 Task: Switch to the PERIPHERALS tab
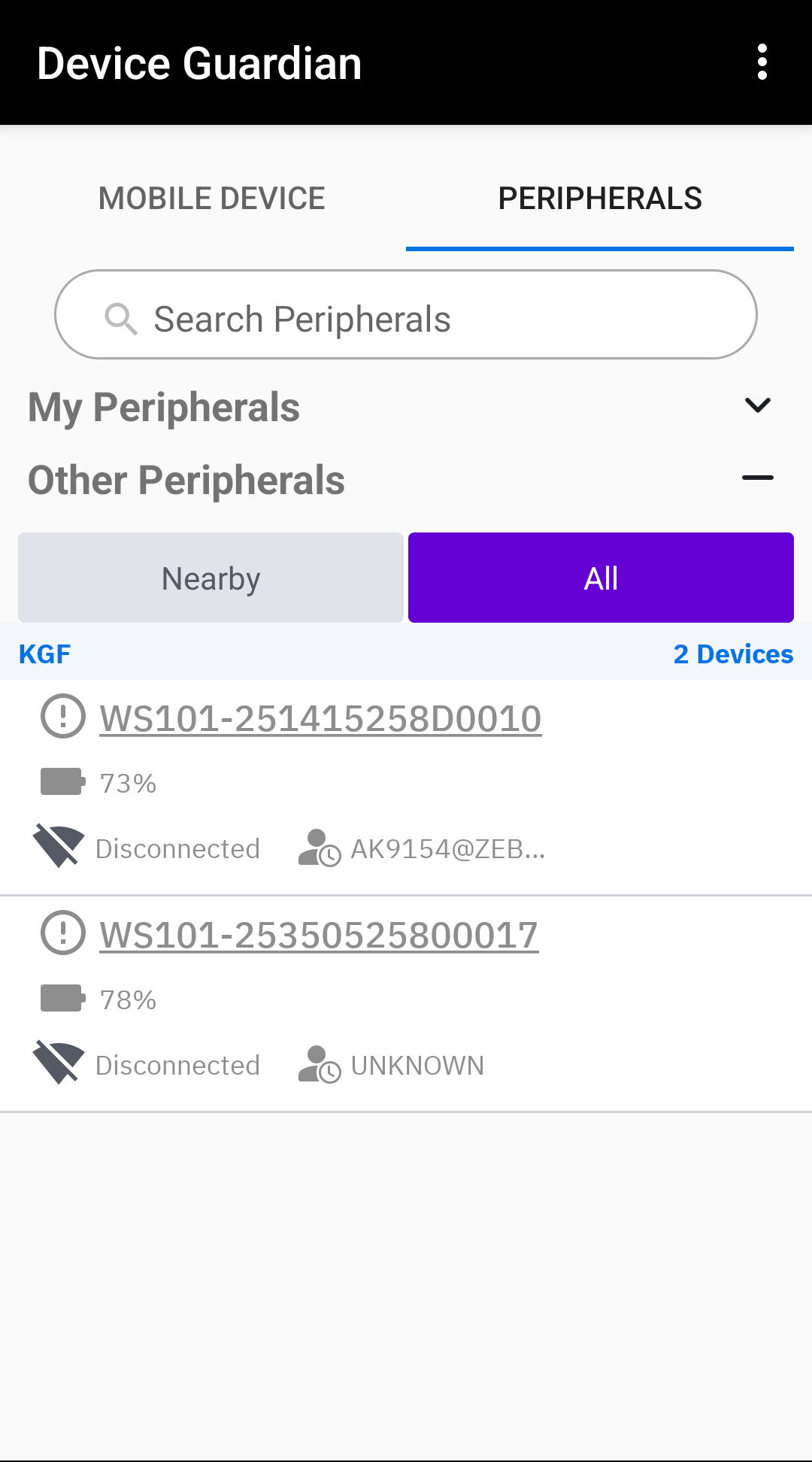tap(600, 199)
